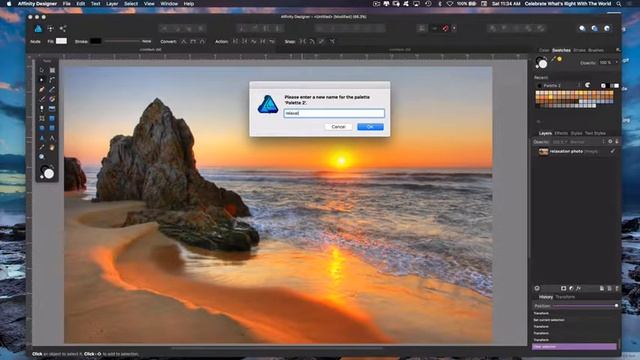Delete layer with trash icon
This screenshot has width=640, height=360.
click(617, 289)
